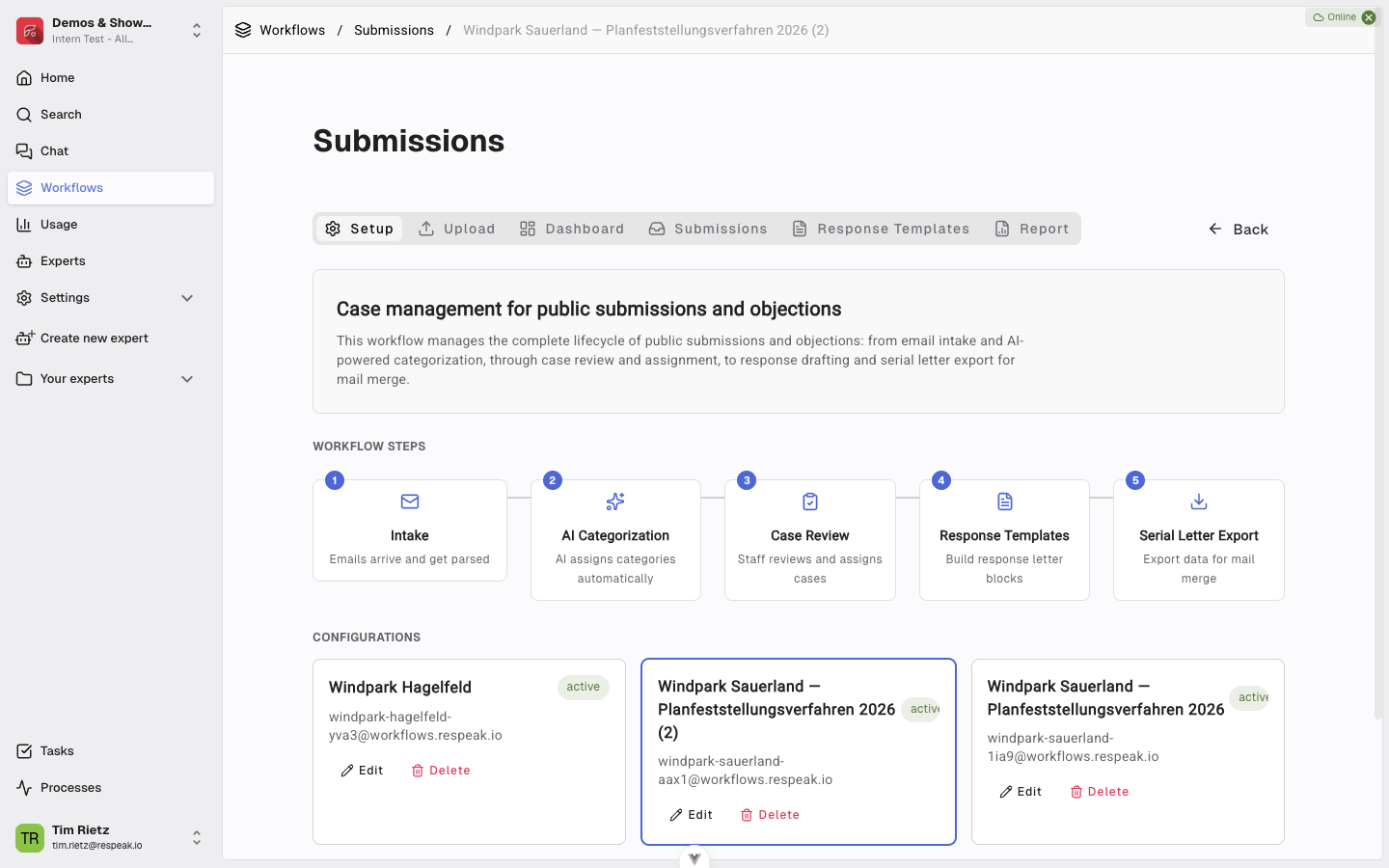Click the tim.rietz@respeak.io email text
This screenshot has height=868, width=1389.
(97, 846)
